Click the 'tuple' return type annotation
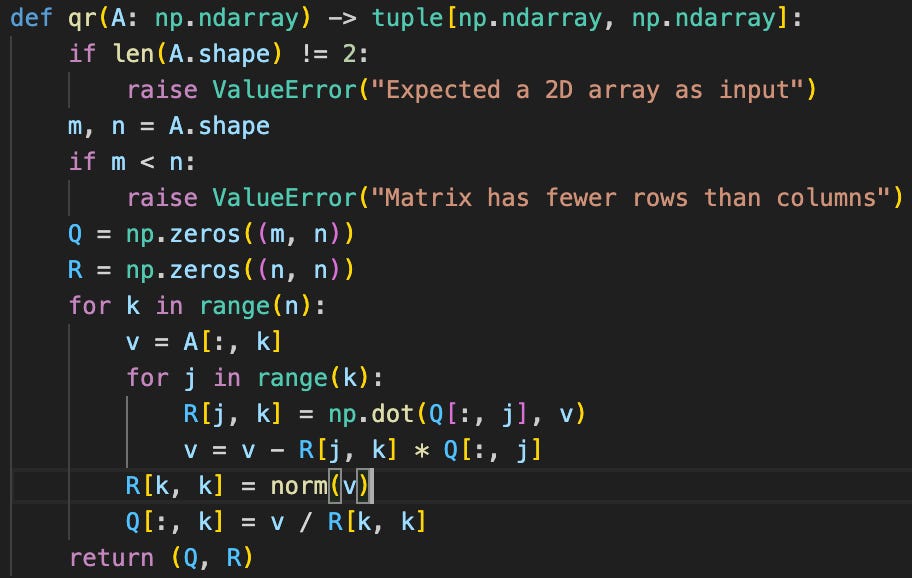 pos(408,18)
